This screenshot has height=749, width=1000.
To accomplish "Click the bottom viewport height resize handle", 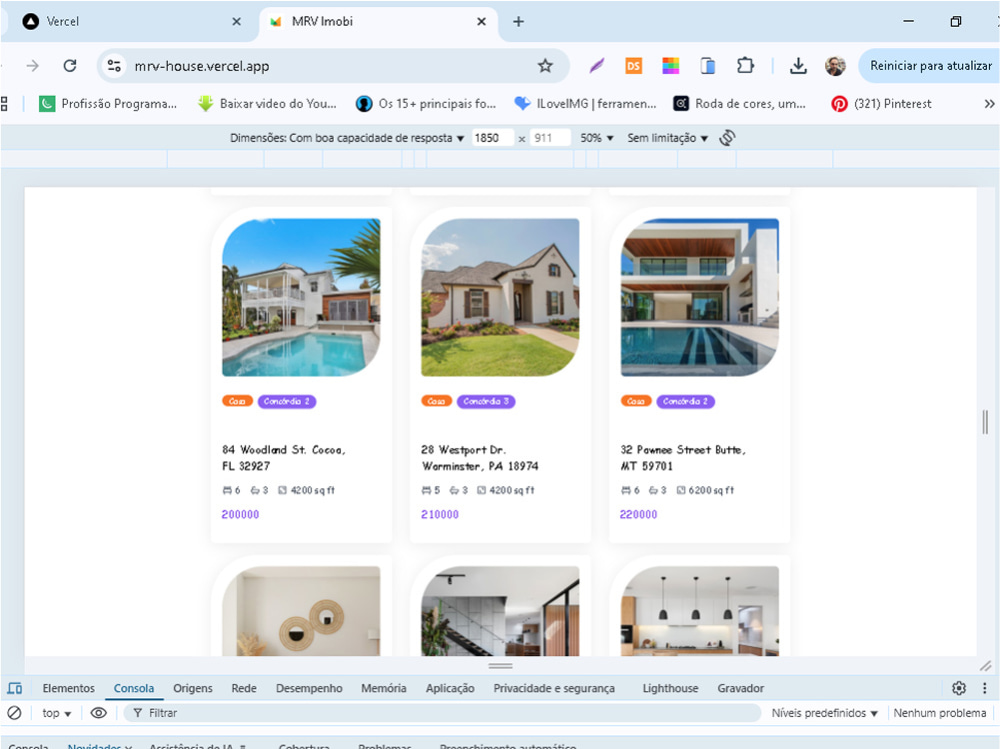I will click(501, 665).
